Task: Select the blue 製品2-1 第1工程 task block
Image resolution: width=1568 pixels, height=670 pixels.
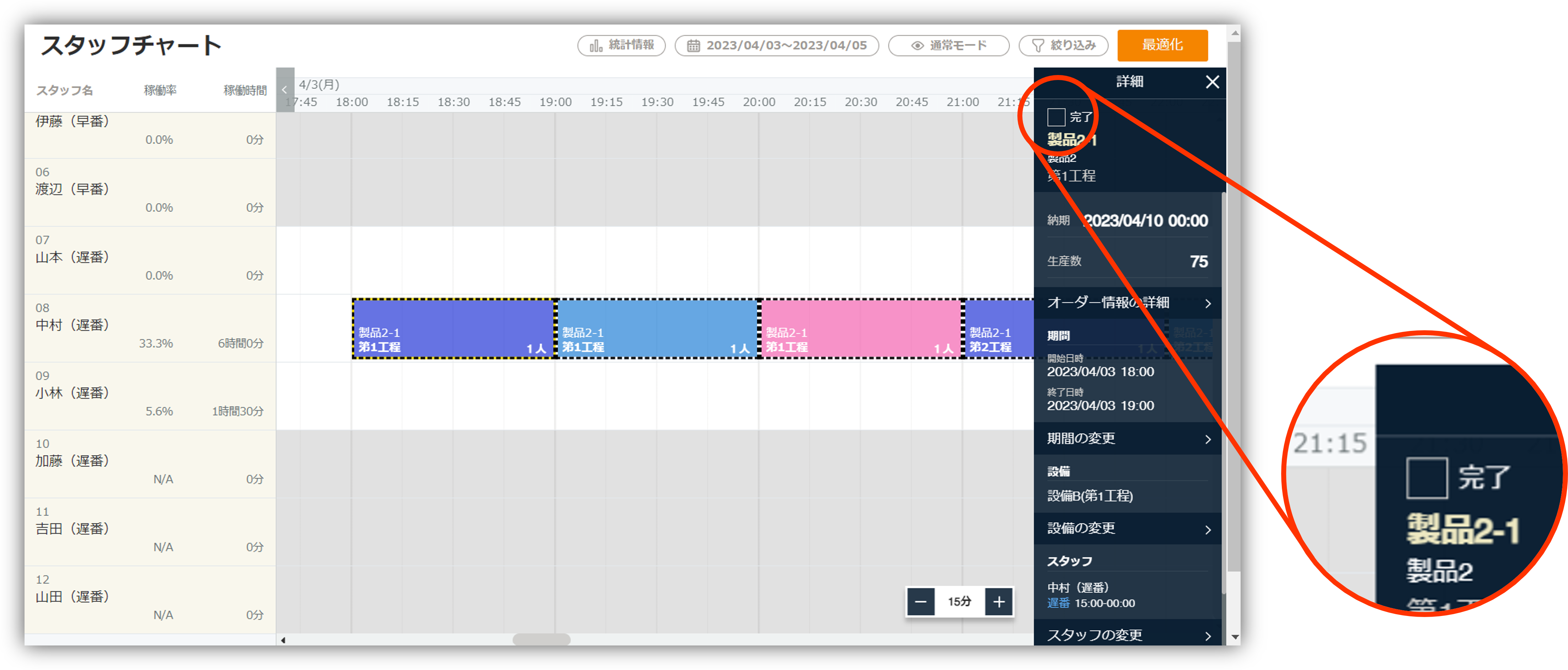Action: [657, 329]
